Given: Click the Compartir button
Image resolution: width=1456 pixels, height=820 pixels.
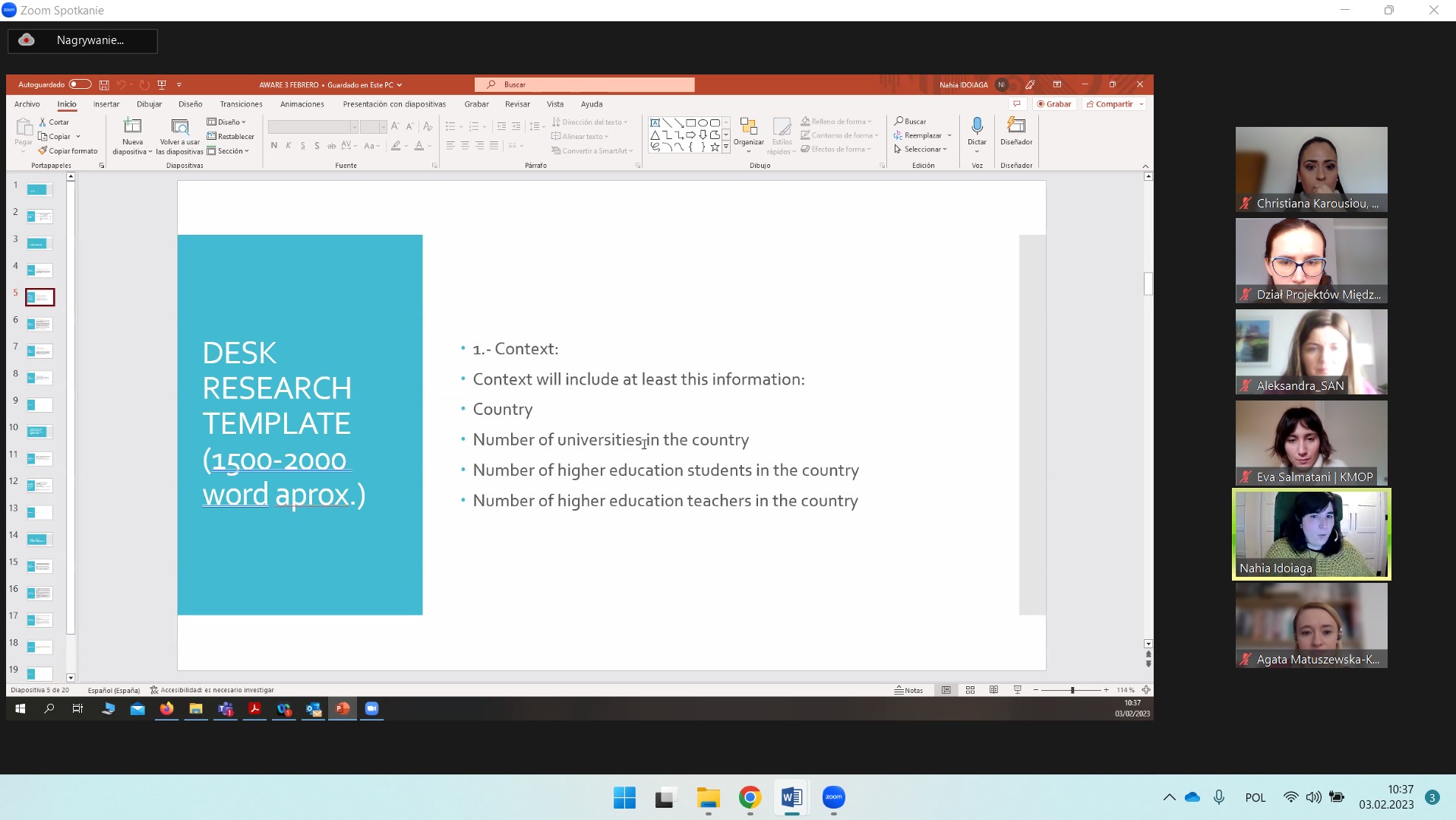Looking at the screenshot, I should pos(1113,104).
